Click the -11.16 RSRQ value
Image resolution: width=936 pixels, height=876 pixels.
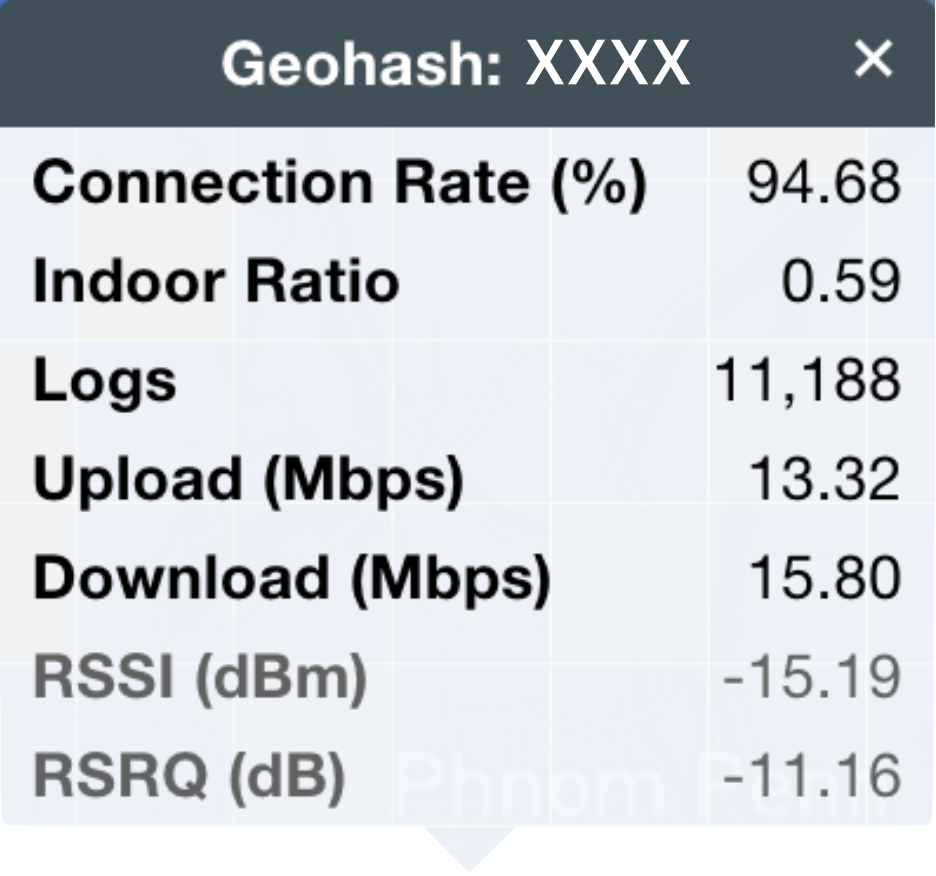click(x=811, y=776)
